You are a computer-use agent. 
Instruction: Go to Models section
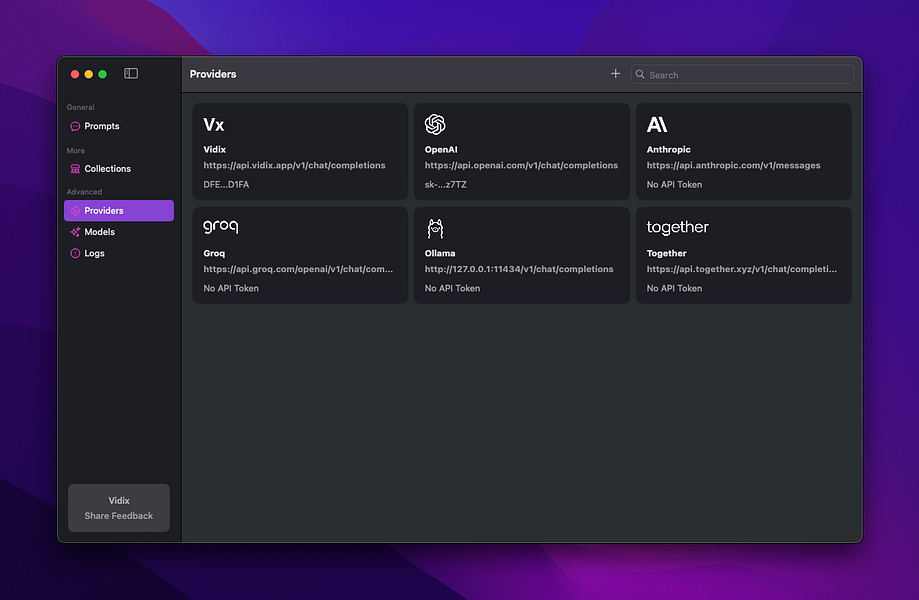119,232
